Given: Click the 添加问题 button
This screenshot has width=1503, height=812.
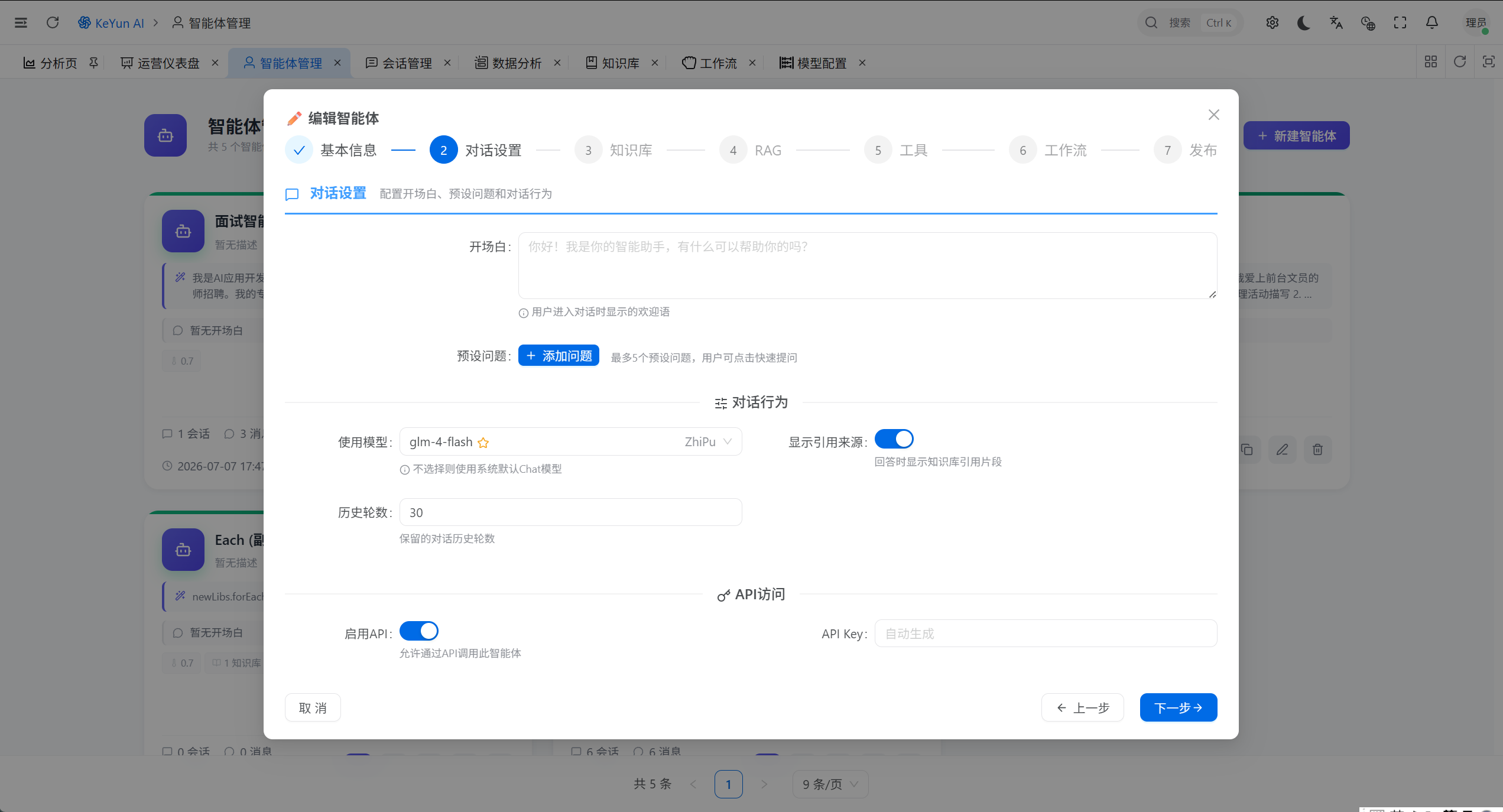Looking at the screenshot, I should pyautogui.click(x=559, y=356).
